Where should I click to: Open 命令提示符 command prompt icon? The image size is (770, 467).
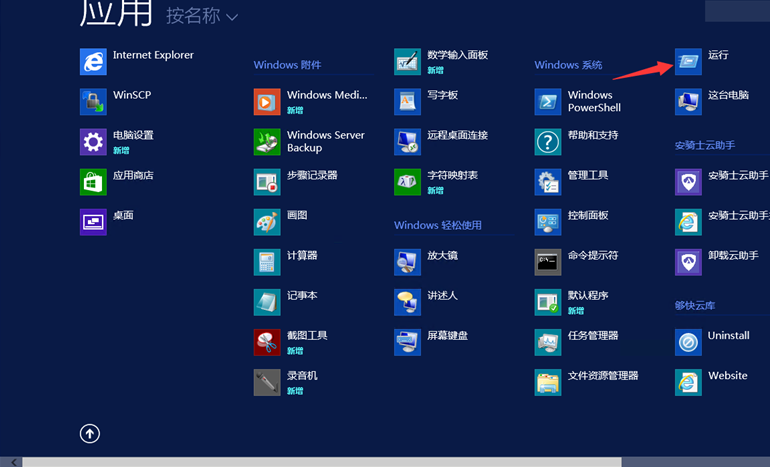[548, 262]
